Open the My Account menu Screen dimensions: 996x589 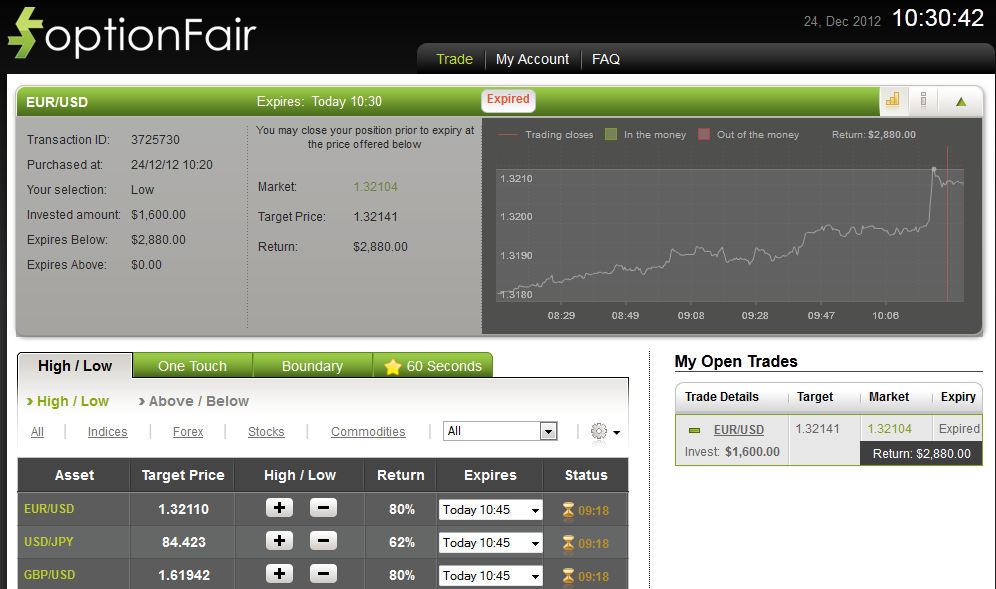pos(532,59)
